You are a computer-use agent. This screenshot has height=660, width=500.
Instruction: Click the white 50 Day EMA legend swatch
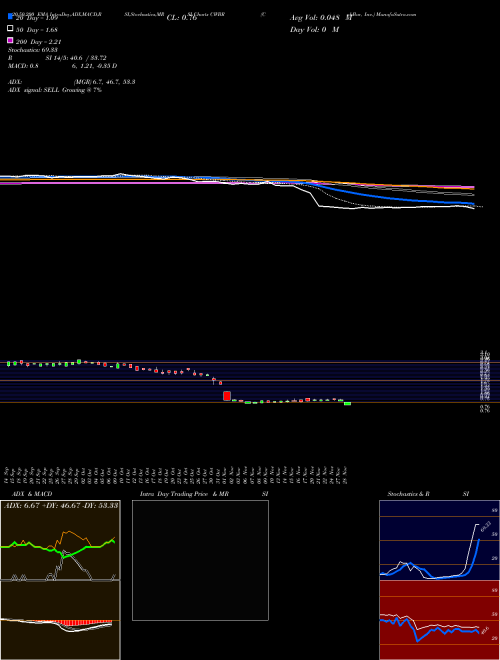point(10,29)
